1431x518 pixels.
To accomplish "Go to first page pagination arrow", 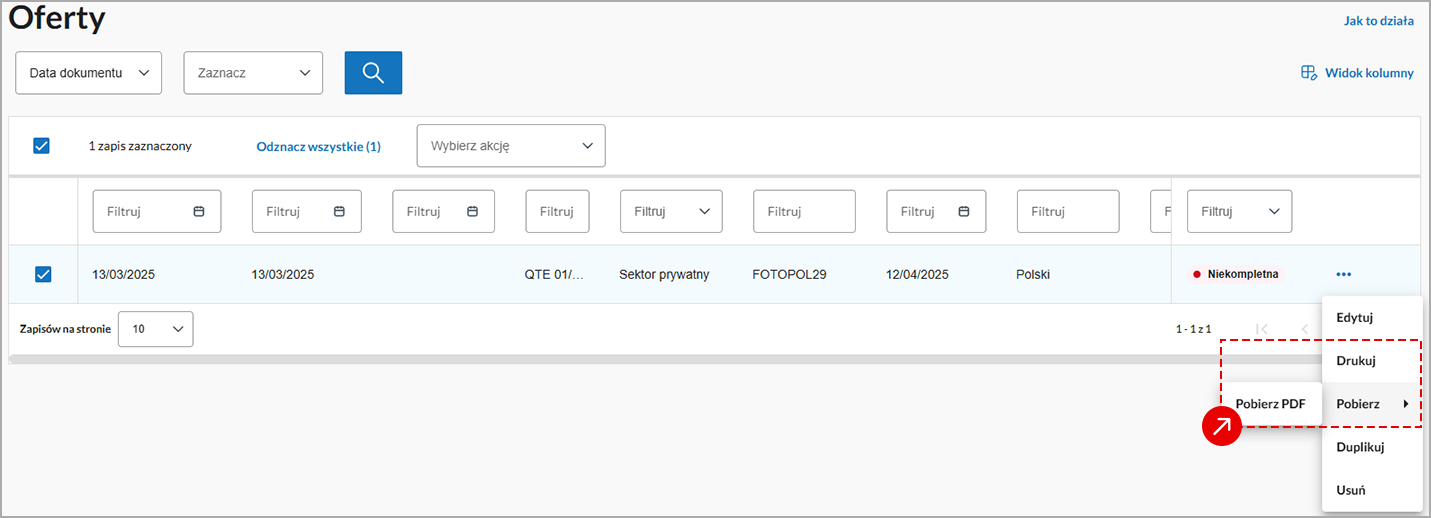I will point(1262,329).
